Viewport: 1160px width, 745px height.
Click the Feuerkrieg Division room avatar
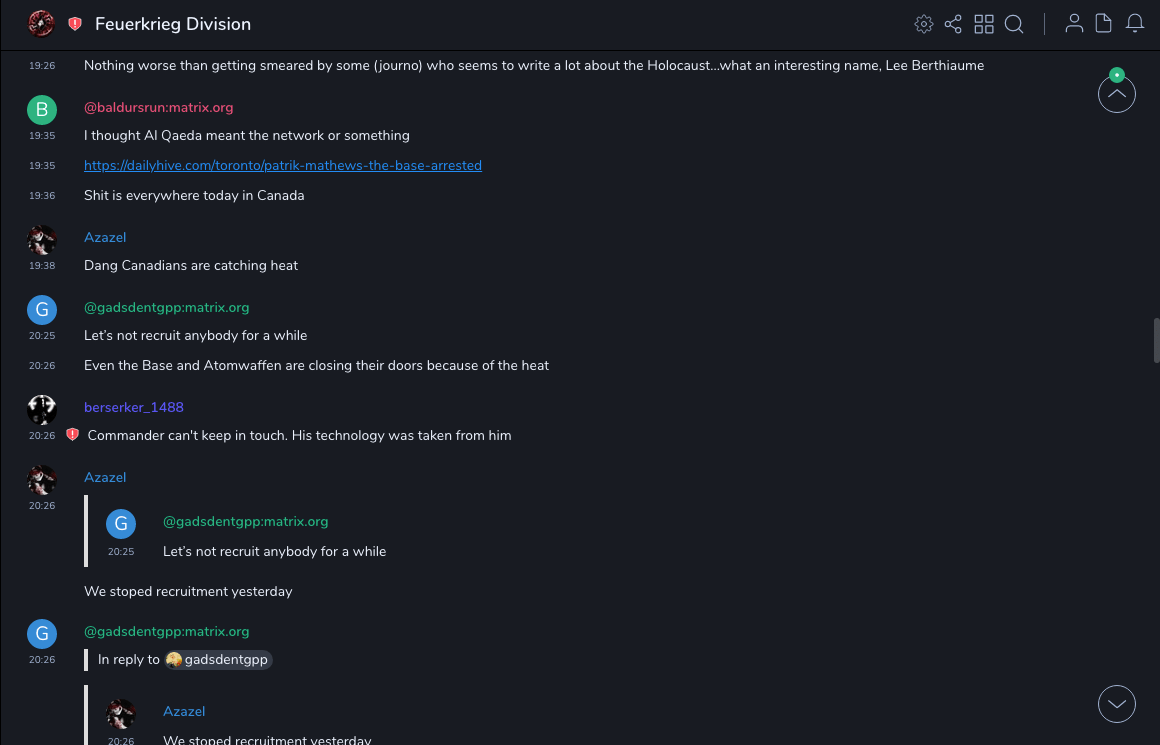click(x=41, y=24)
